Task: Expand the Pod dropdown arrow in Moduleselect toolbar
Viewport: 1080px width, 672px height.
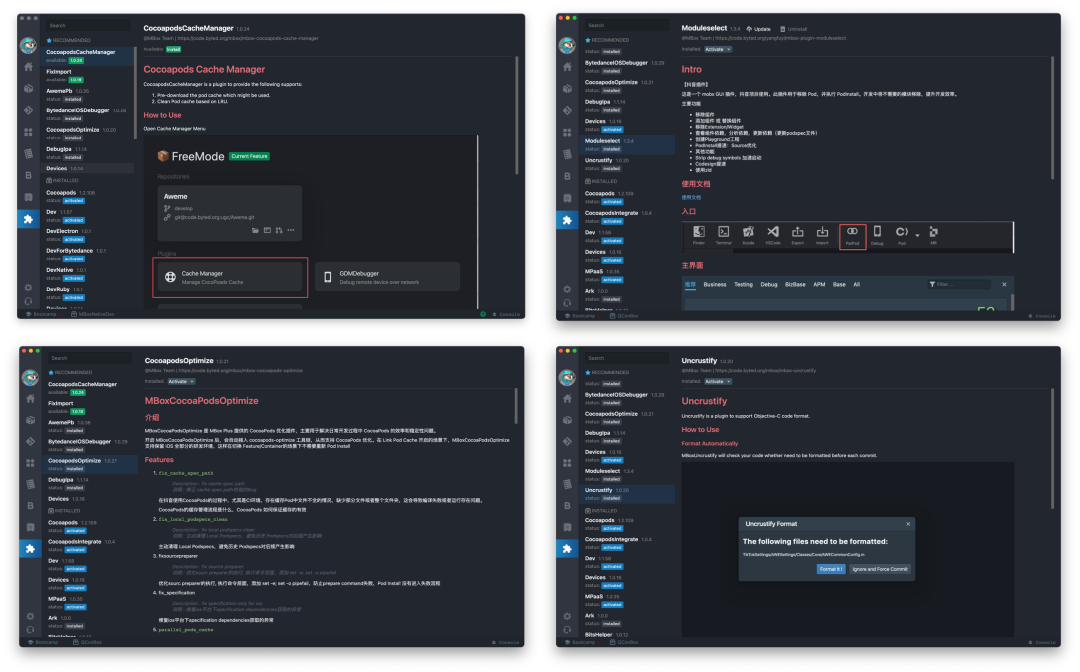Action: [917, 235]
